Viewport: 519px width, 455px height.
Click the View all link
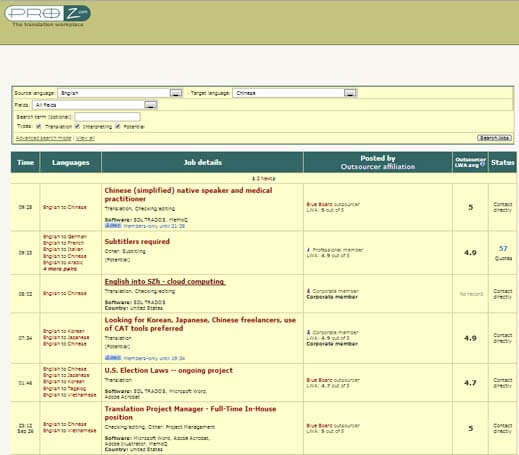click(85, 138)
